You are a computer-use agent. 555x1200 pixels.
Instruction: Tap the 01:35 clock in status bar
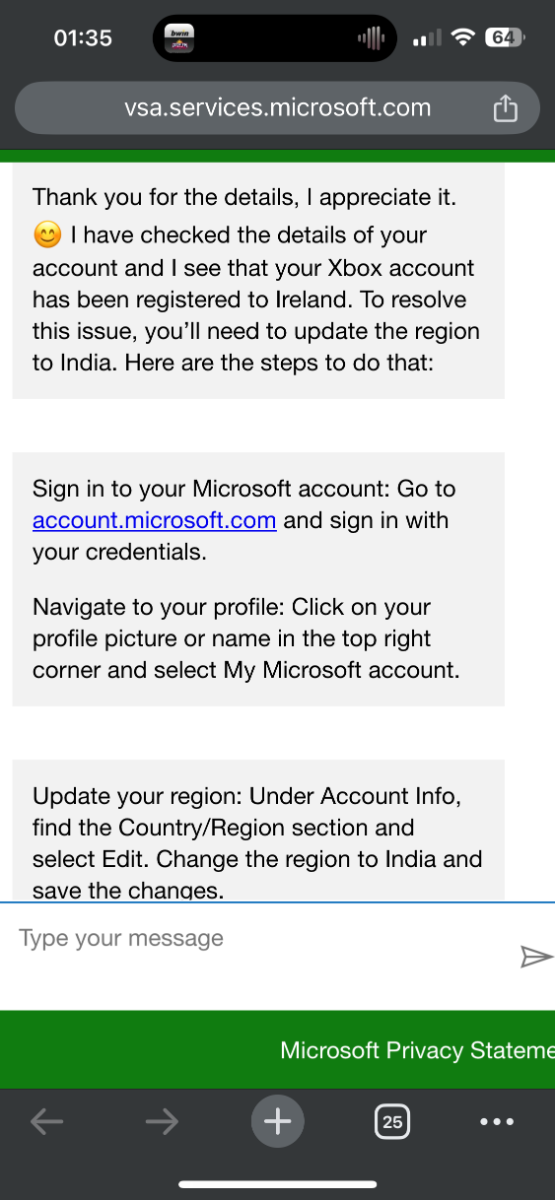83,38
